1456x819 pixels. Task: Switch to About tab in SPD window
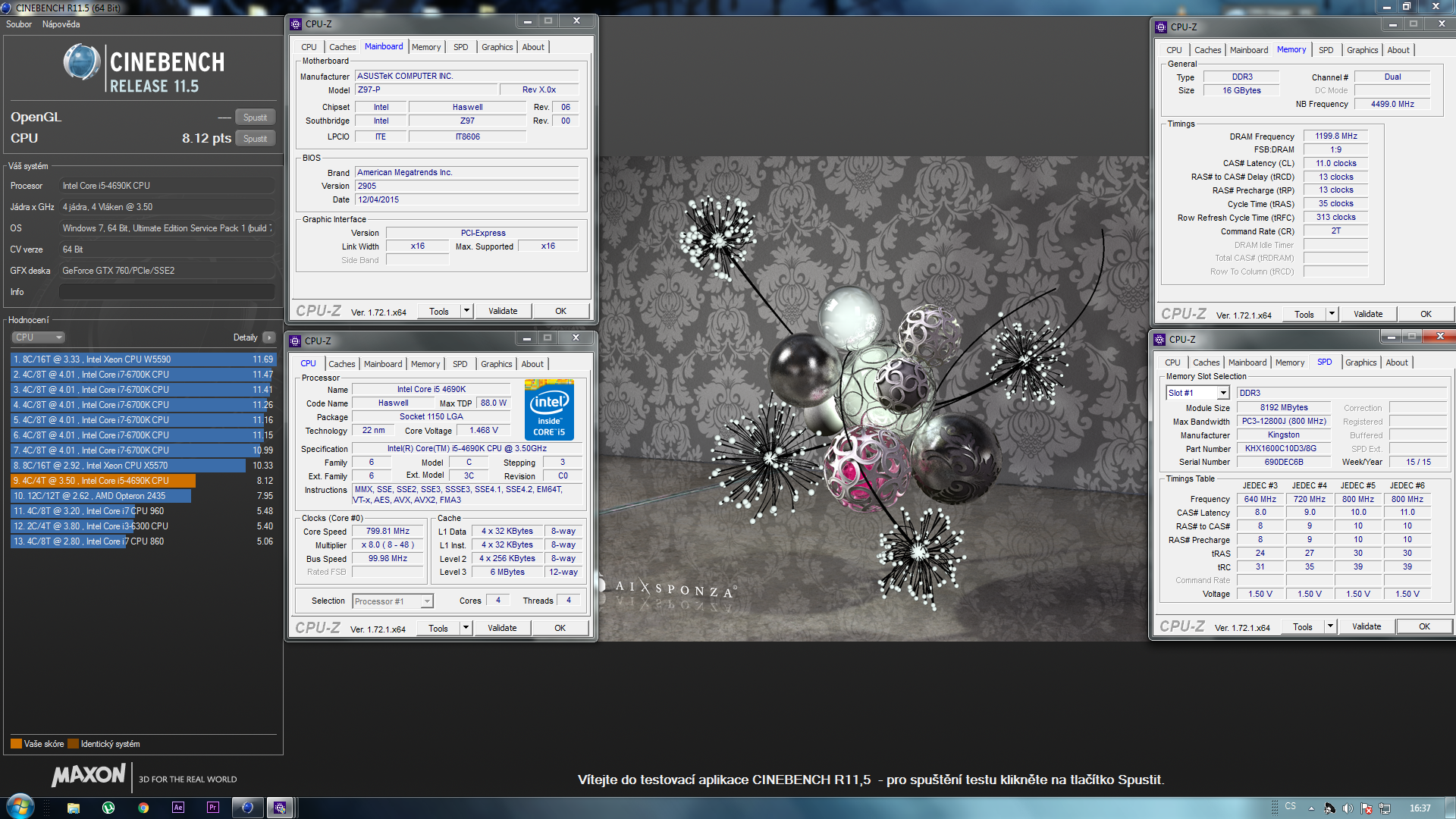point(1397,362)
